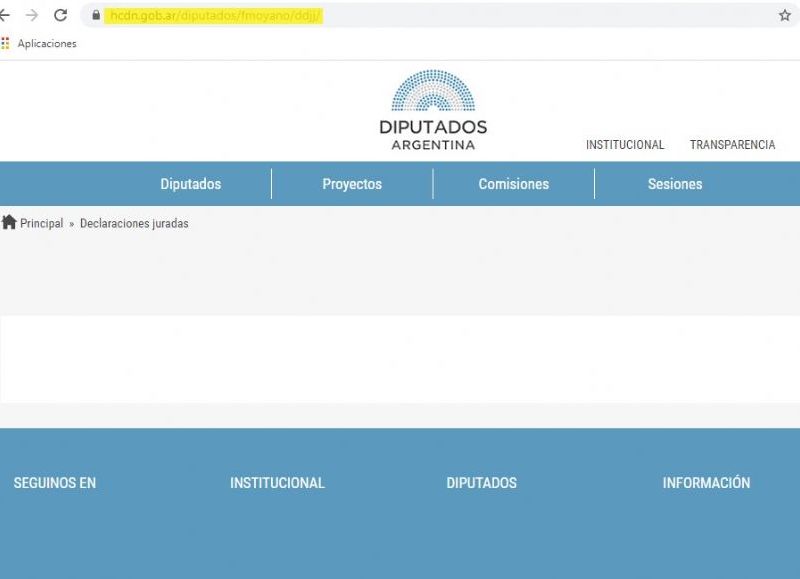Select the highlighted URL in address bar
The height and width of the screenshot is (579, 800).
click(x=215, y=16)
